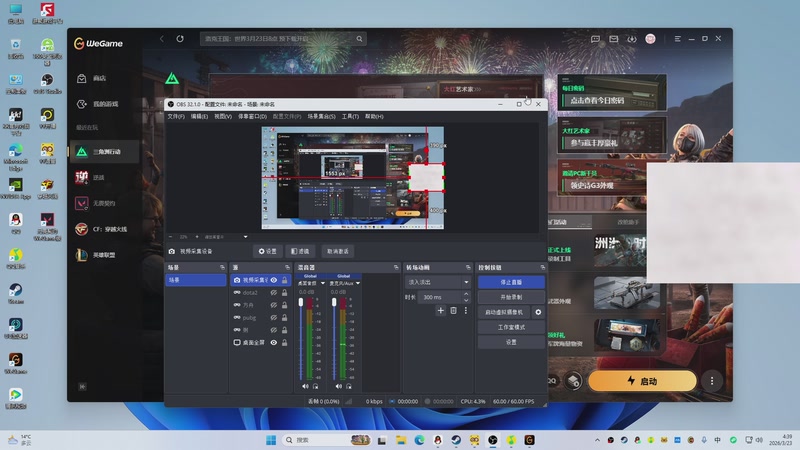Screen dimensions: 800x450
Task: Open 设置 in the OBS controls dock
Action: [x=511, y=342]
